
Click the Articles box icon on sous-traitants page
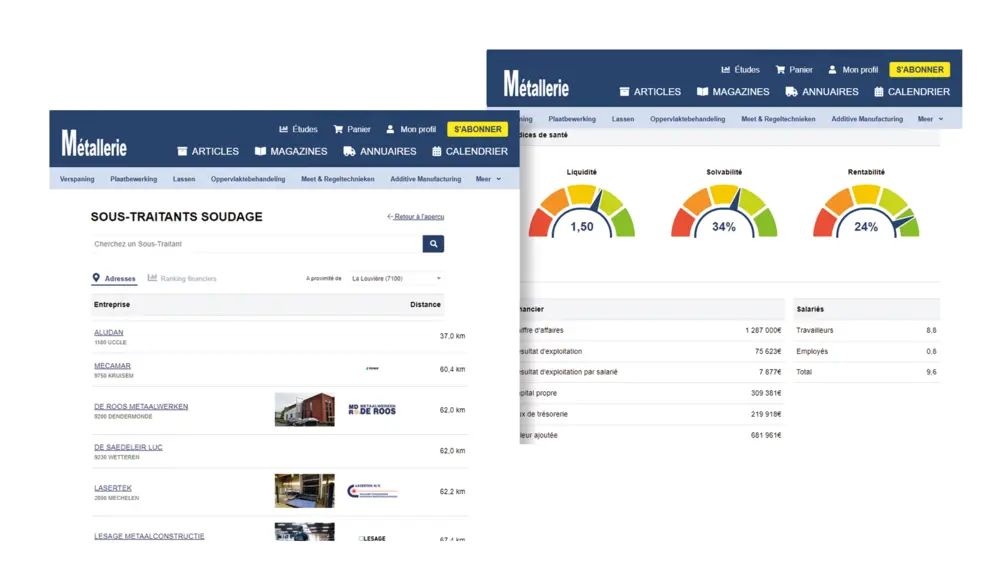[x=182, y=152]
